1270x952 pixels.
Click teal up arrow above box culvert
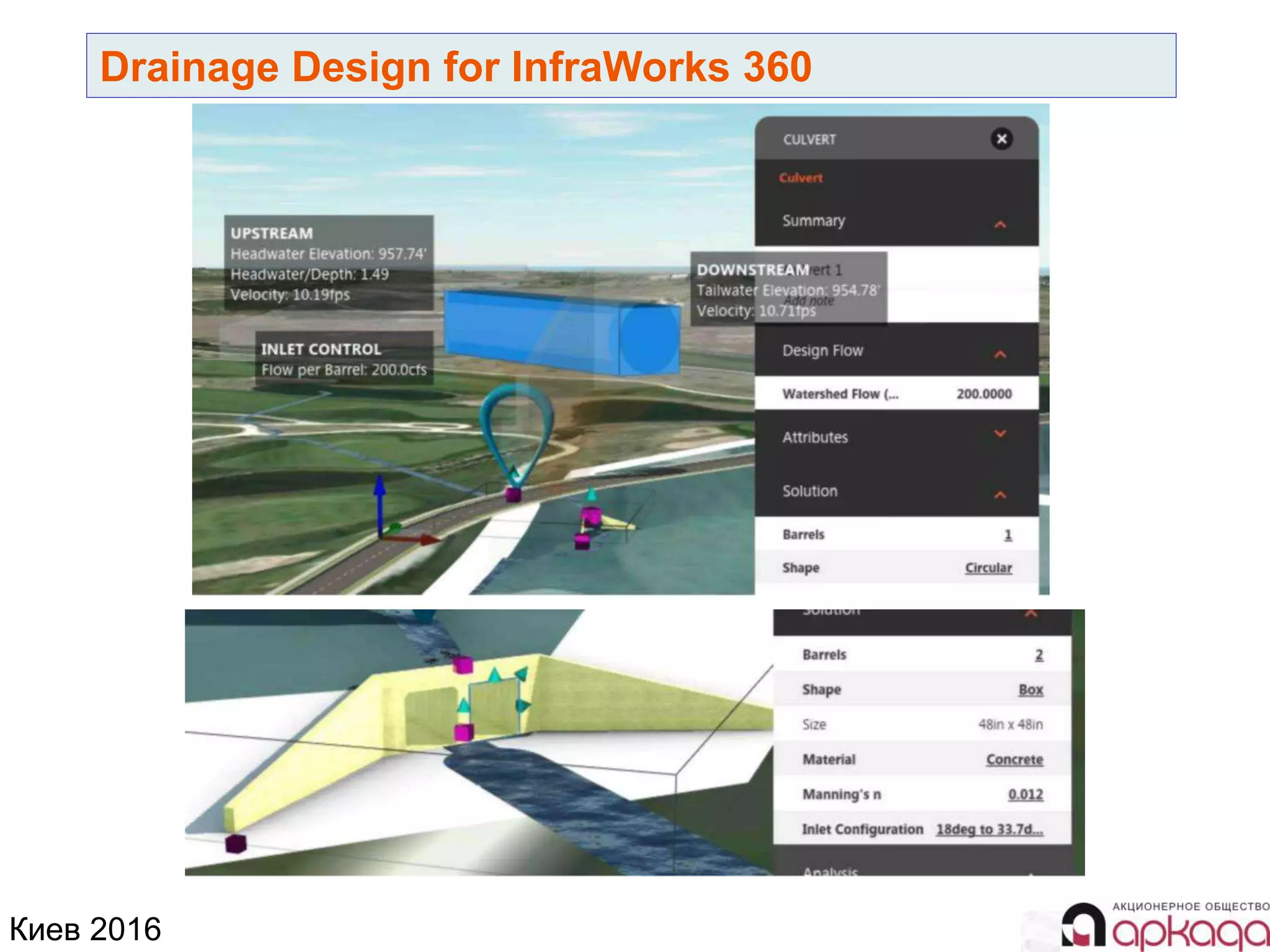click(494, 675)
